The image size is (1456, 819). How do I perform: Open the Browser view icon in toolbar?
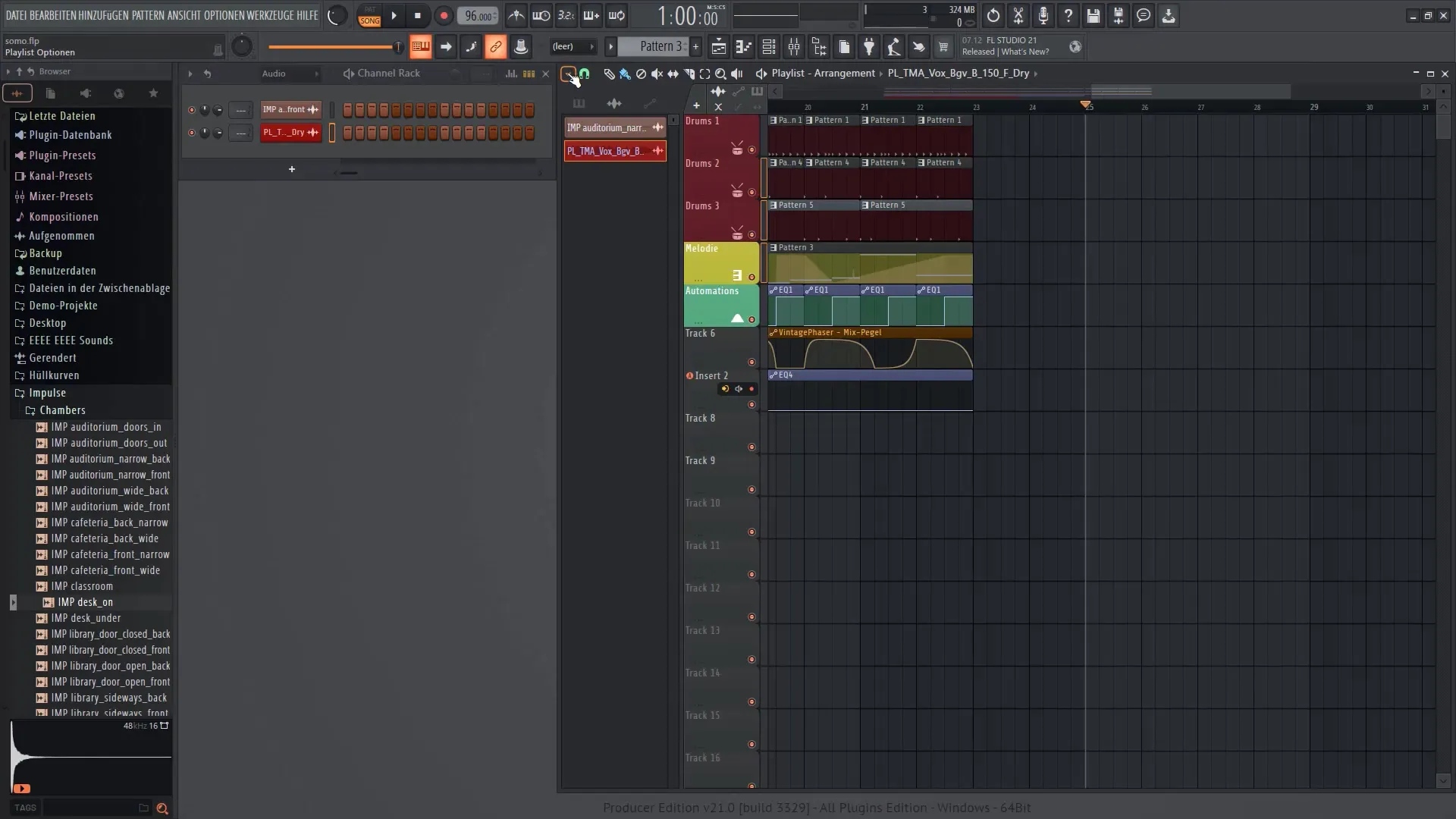819,47
